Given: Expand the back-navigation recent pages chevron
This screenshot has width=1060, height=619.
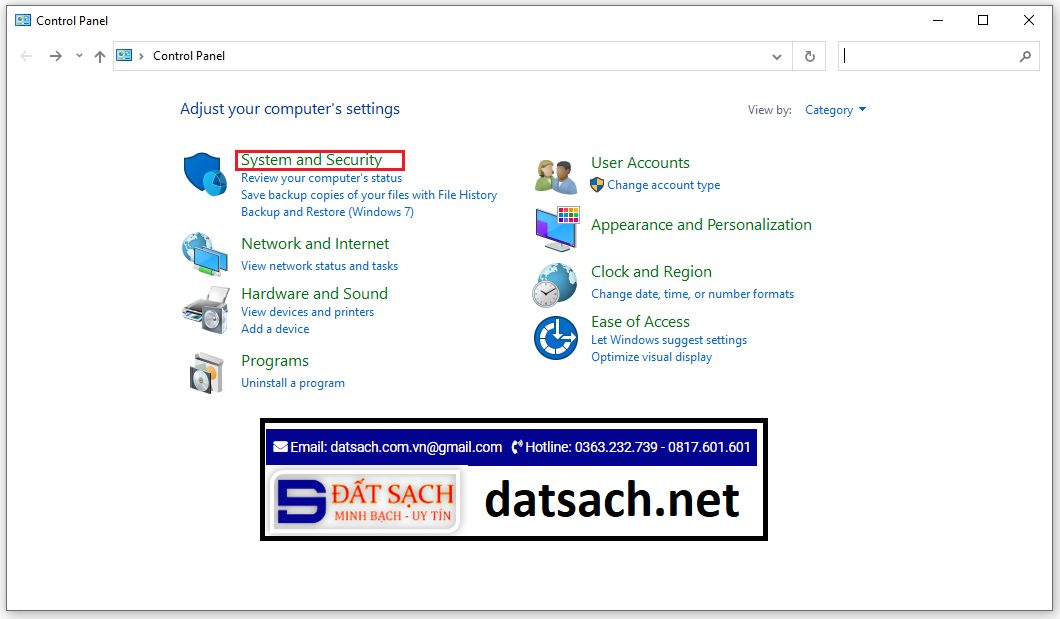Looking at the screenshot, I should (x=78, y=56).
